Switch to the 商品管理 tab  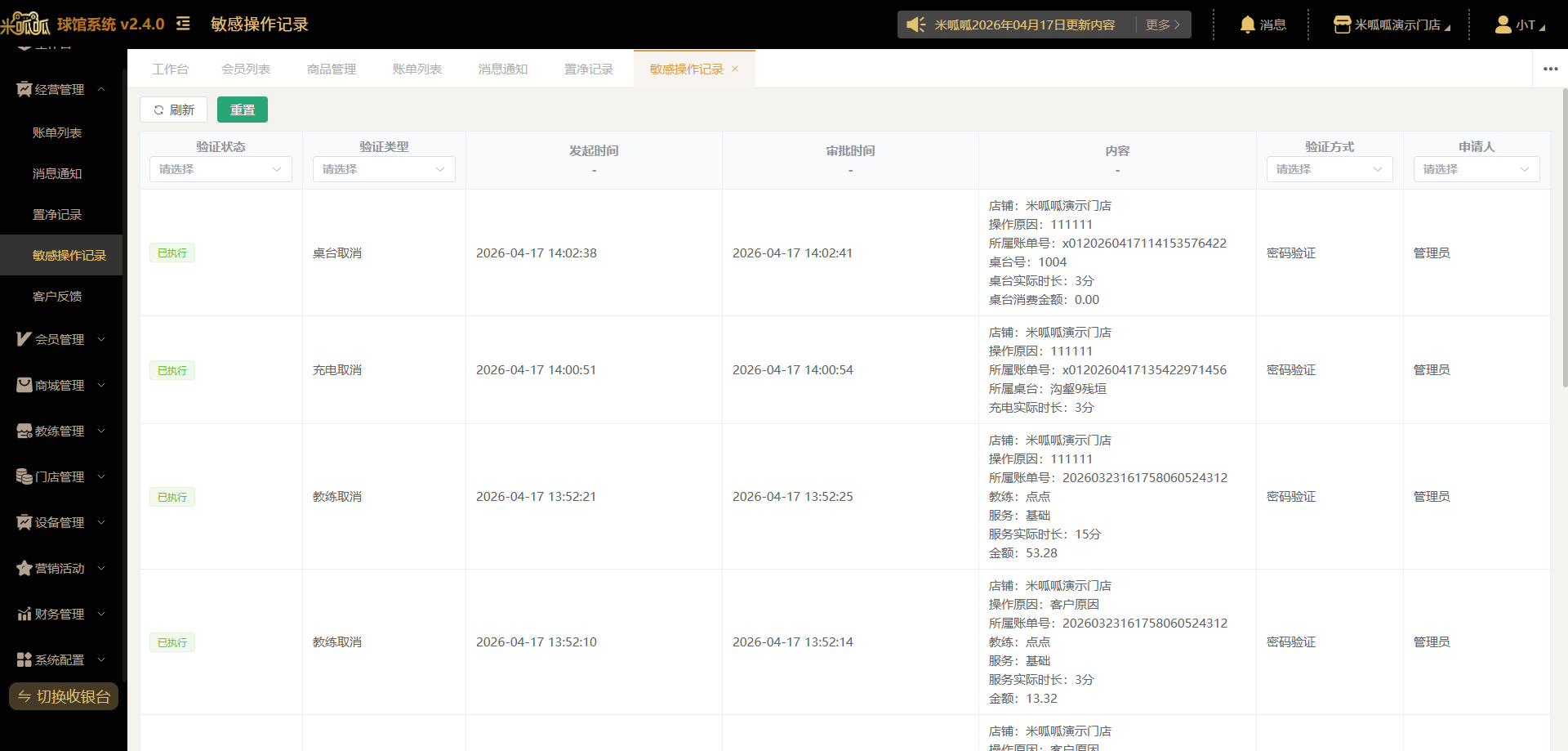click(x=332, y=69)
